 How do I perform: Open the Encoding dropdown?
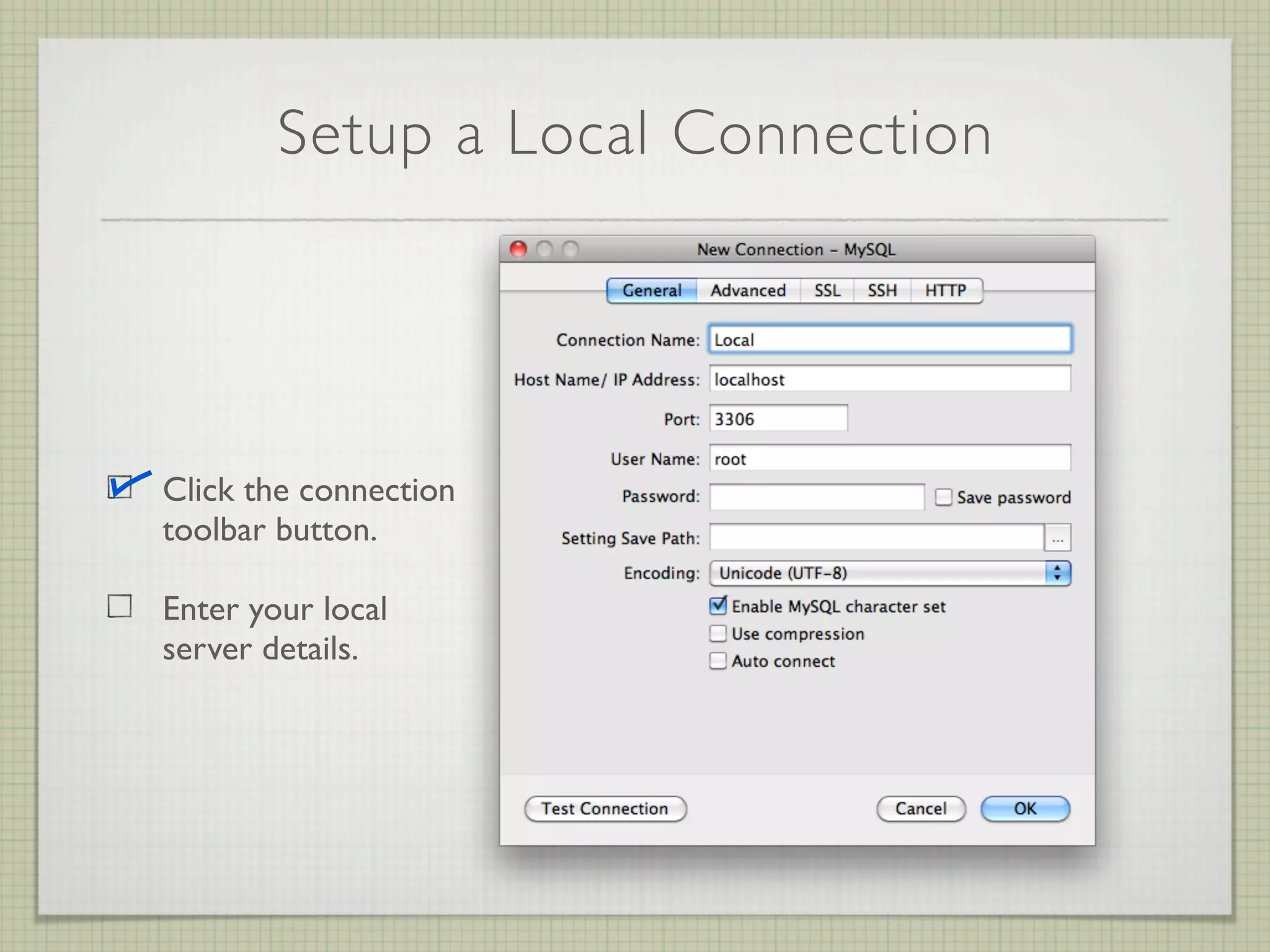890,573
